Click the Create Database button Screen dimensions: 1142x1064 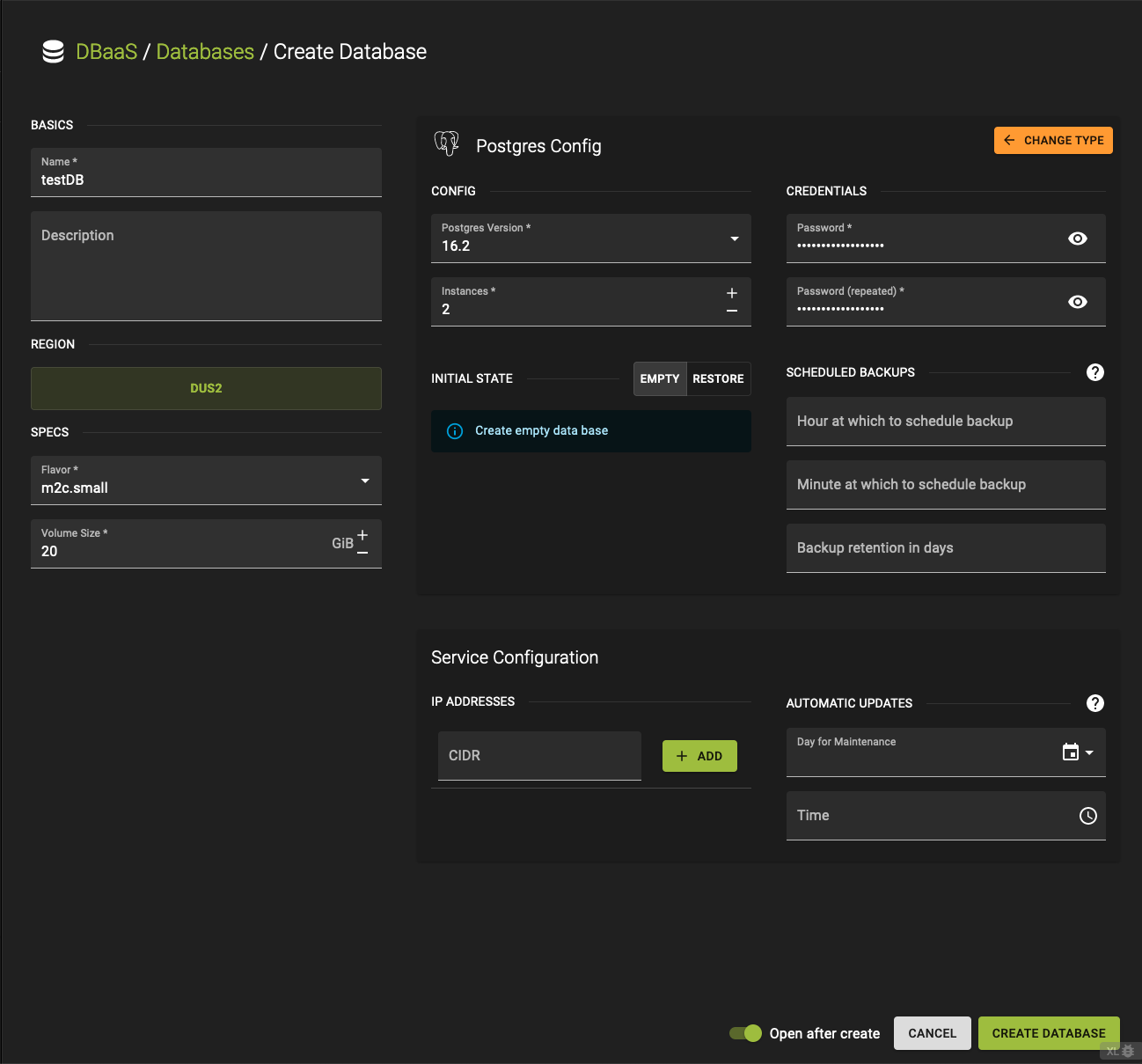click(x=1048, y=1033)
